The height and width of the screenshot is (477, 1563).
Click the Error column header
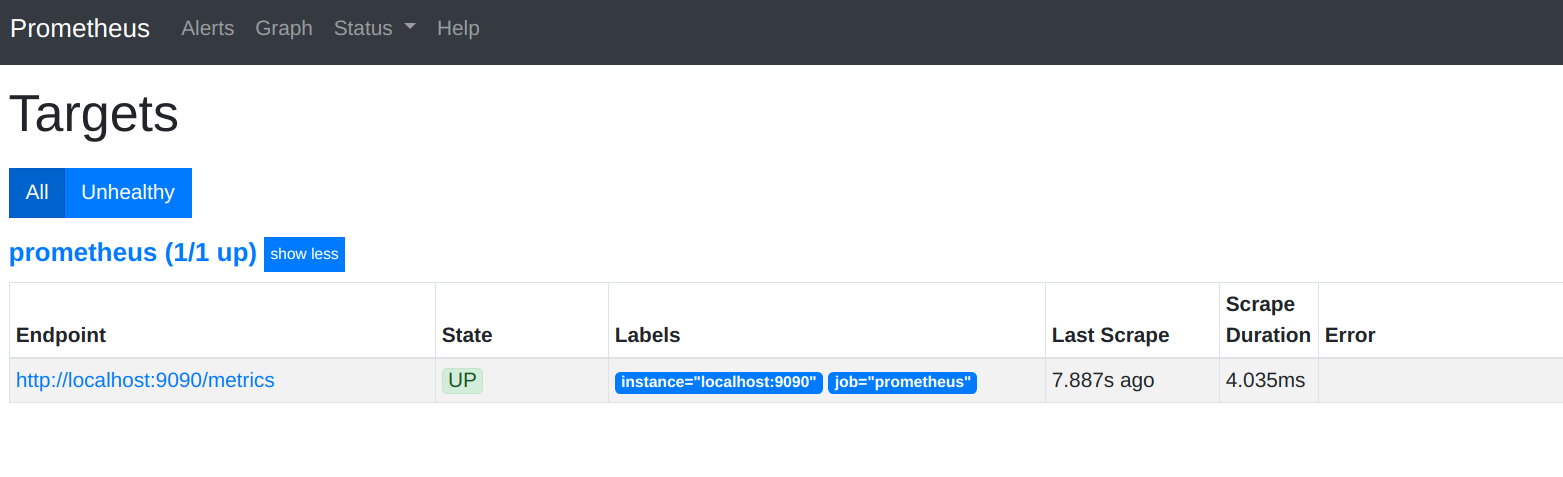tap(1350, 335)
